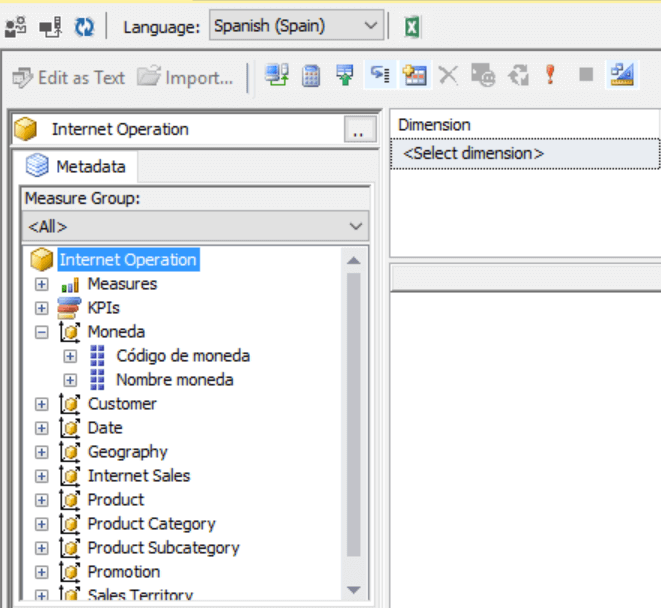Expand the Product dimension node

point(41,500)
